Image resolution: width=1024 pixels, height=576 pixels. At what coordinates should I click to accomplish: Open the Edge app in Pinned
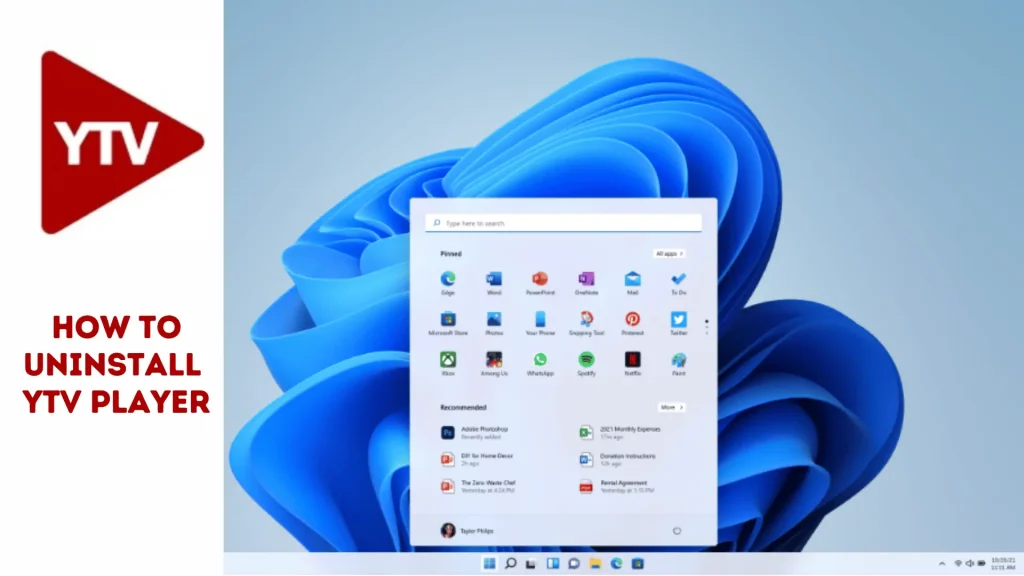[x=448, y=279]
